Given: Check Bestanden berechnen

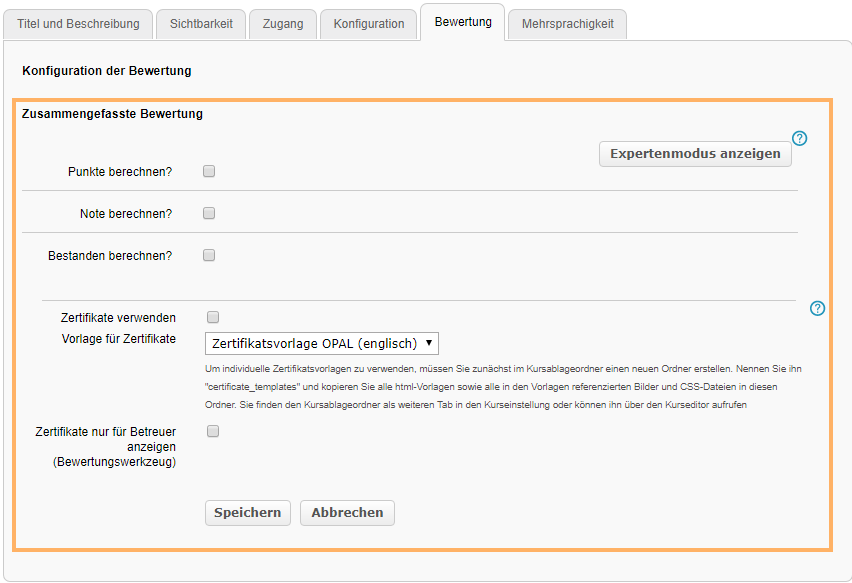Looking at the screenshot, I should (208, 255).
